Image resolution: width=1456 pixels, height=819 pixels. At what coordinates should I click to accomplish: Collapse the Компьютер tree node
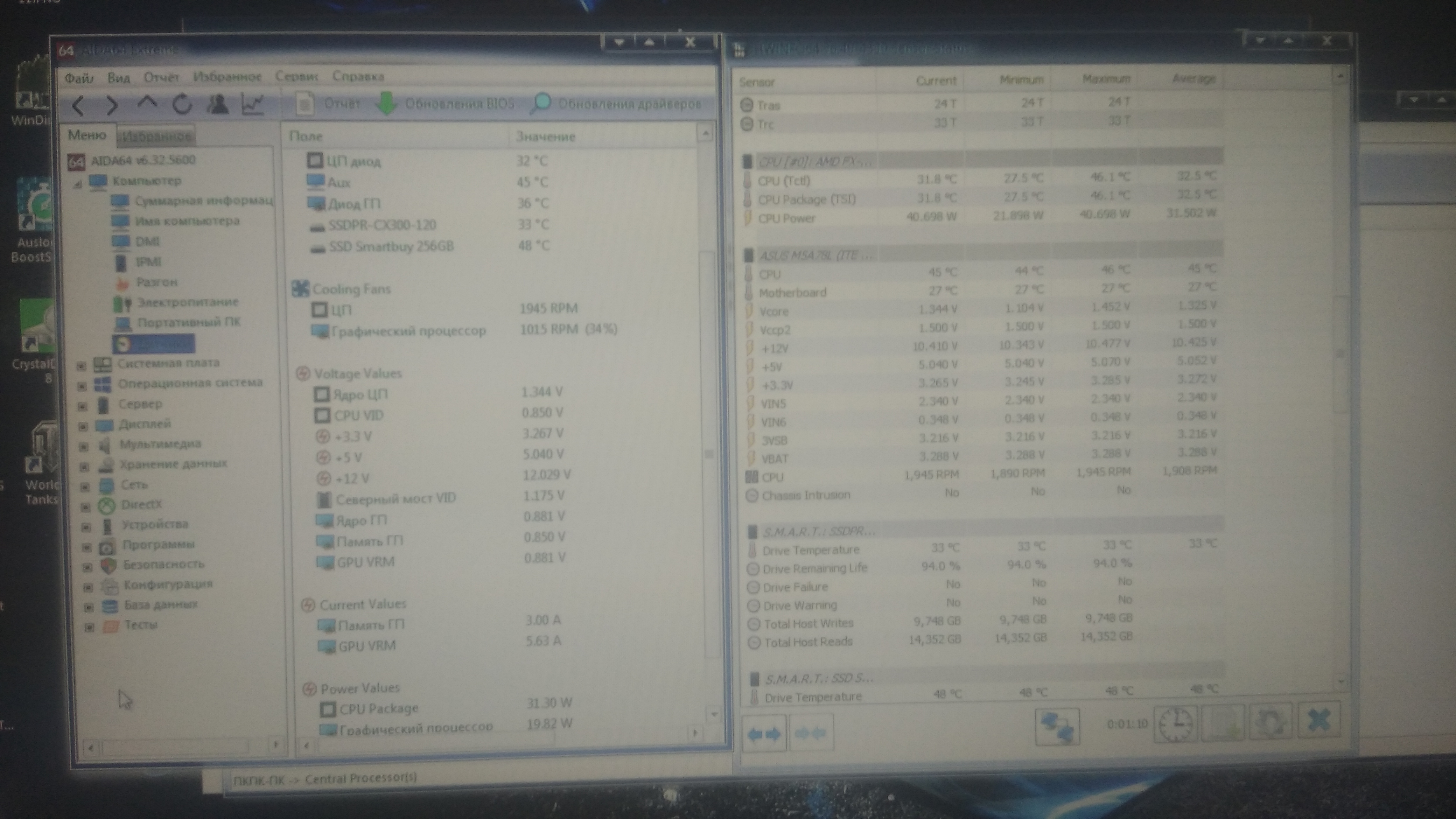[78, 184]
